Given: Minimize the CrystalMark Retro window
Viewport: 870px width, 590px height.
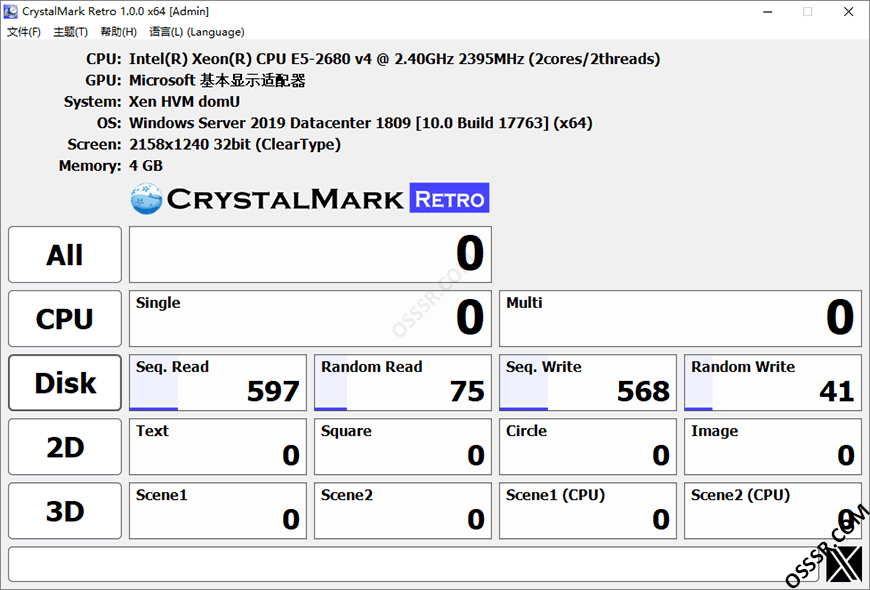Looking at the screenshot, I should [768, 12].
